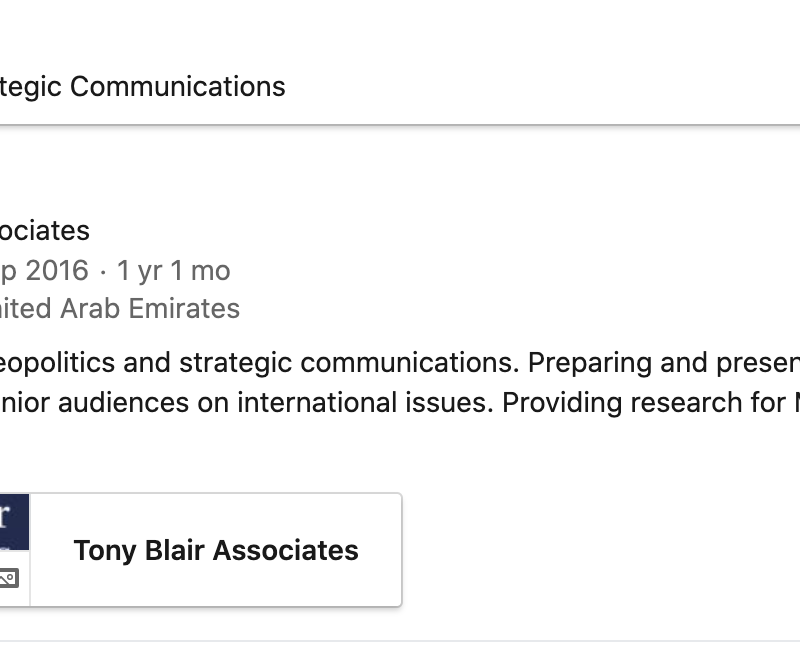
Task: Click the divider line under the media card
Action: tap(400, 641)
